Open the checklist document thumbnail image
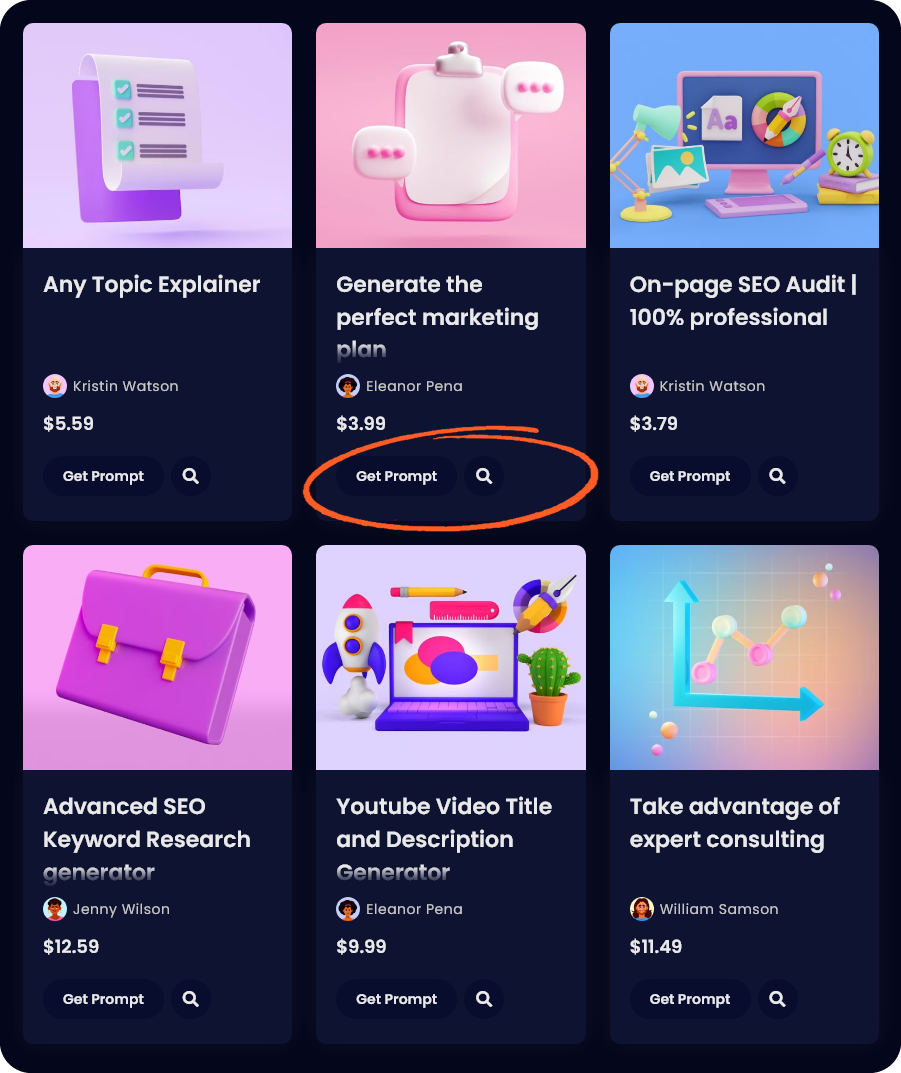The image size is (901, 1073). point(157,135)
